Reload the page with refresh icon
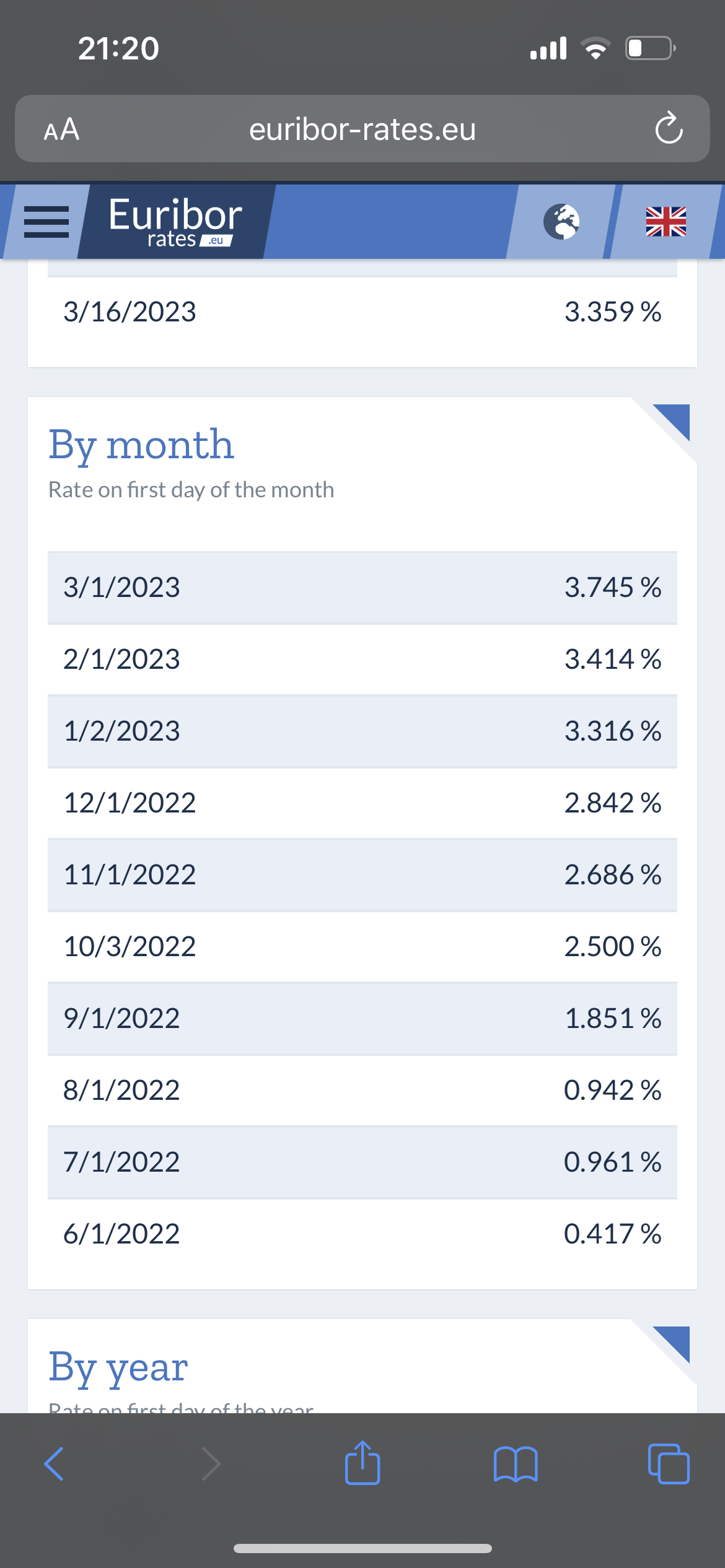This screenshot has height=1568, width=725. click(x=669, y=129)
